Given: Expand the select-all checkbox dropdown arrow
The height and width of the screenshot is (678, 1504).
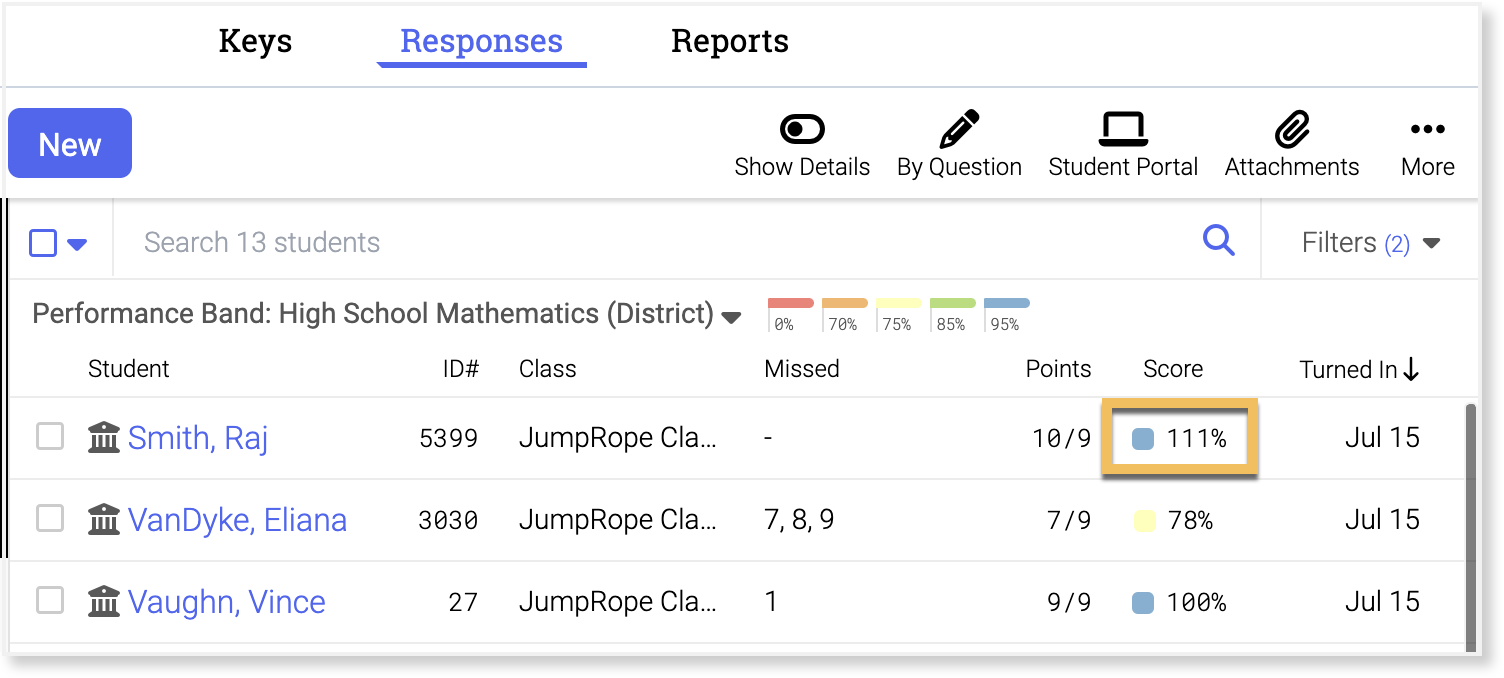Looking at the screenshot, I should click(77, 244).
